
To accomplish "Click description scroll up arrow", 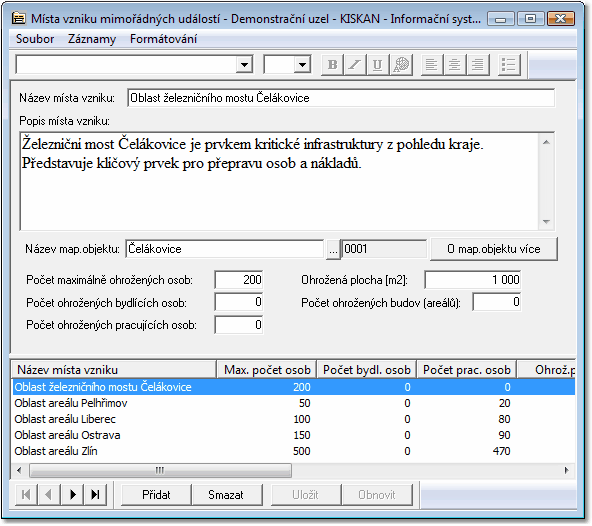I will pyautogui.click(x=546, y=142).
